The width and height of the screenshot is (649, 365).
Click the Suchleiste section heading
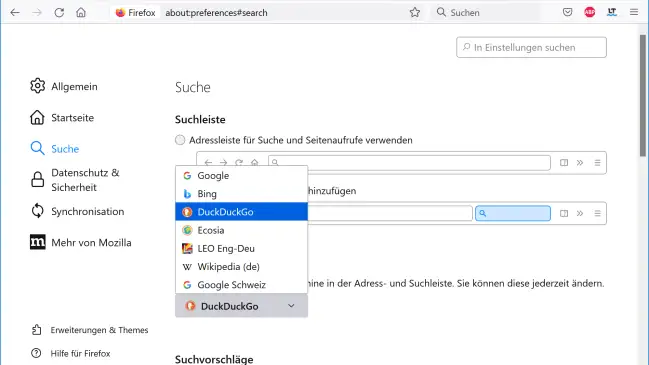200,120
